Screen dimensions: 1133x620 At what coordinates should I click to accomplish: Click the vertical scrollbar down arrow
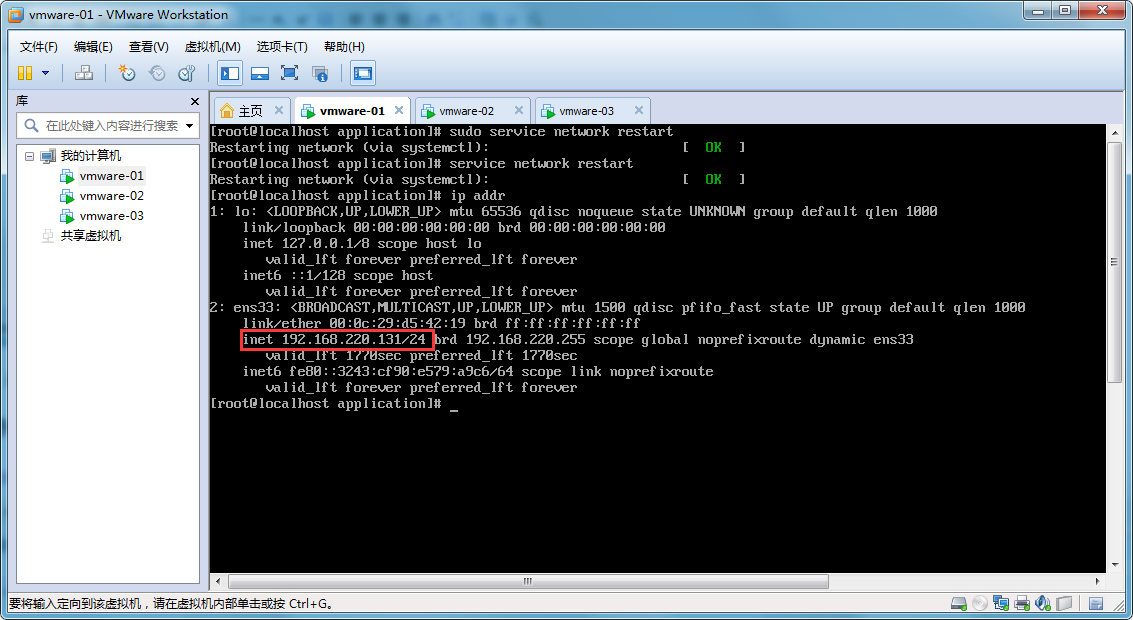click(1115, 564)
